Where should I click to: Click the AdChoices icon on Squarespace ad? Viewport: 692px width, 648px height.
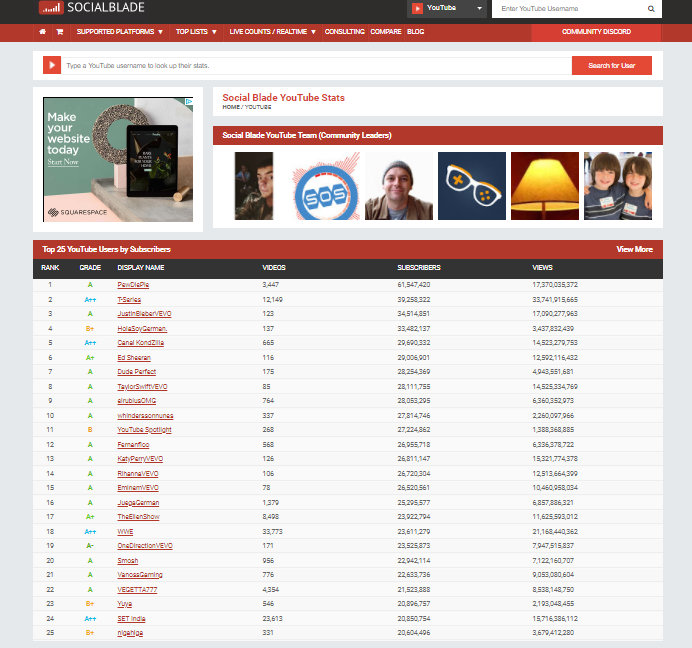coord(189,102)
